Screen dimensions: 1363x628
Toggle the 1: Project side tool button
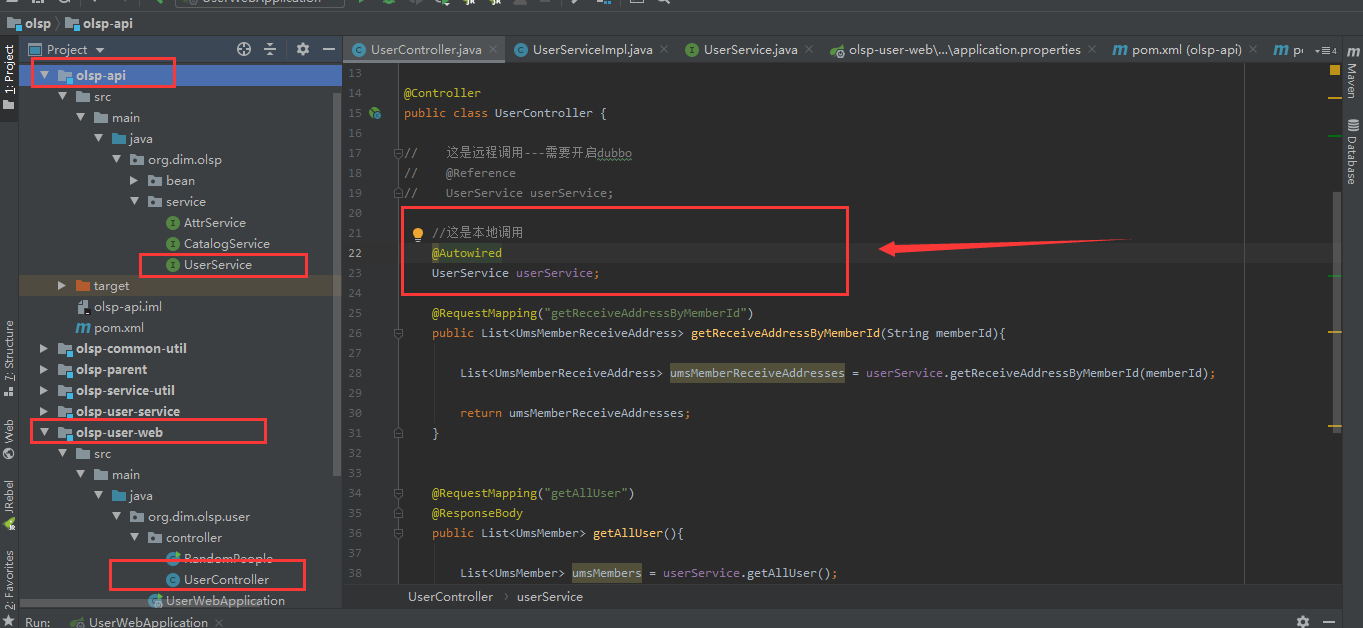[x=9, y=77]
